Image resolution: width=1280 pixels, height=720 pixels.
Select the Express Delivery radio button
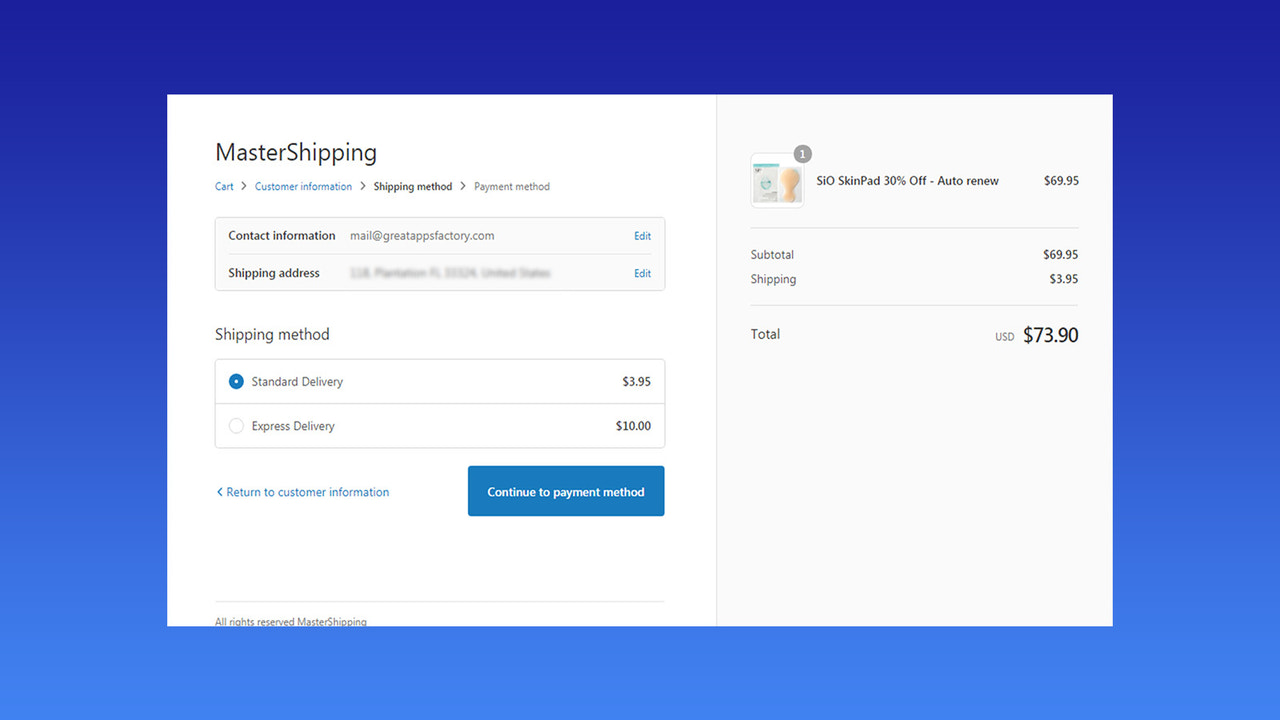click(236, 425)
